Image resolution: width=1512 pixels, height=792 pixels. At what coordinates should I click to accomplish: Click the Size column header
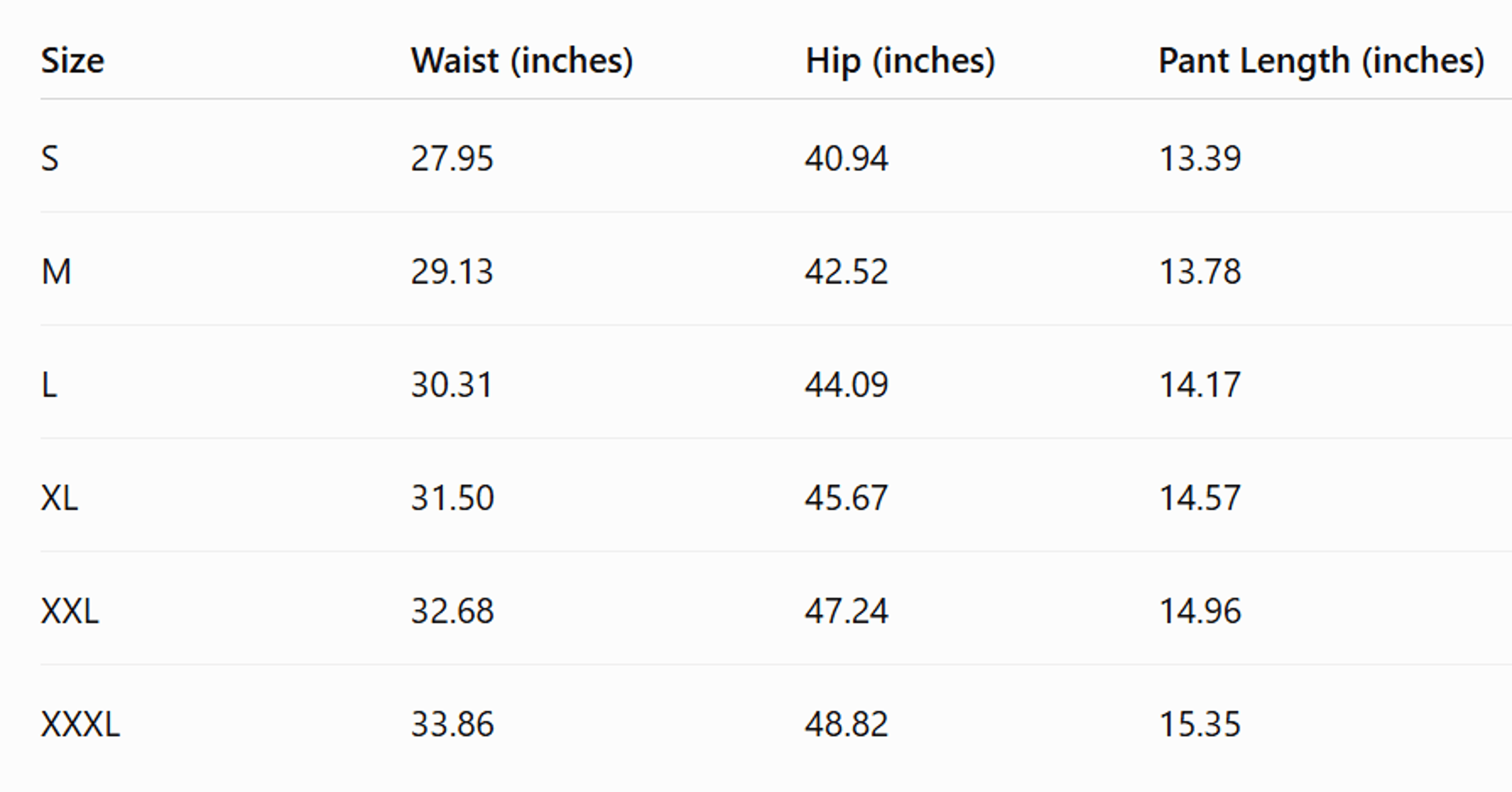pyautogui.click(x=72, y=61)
